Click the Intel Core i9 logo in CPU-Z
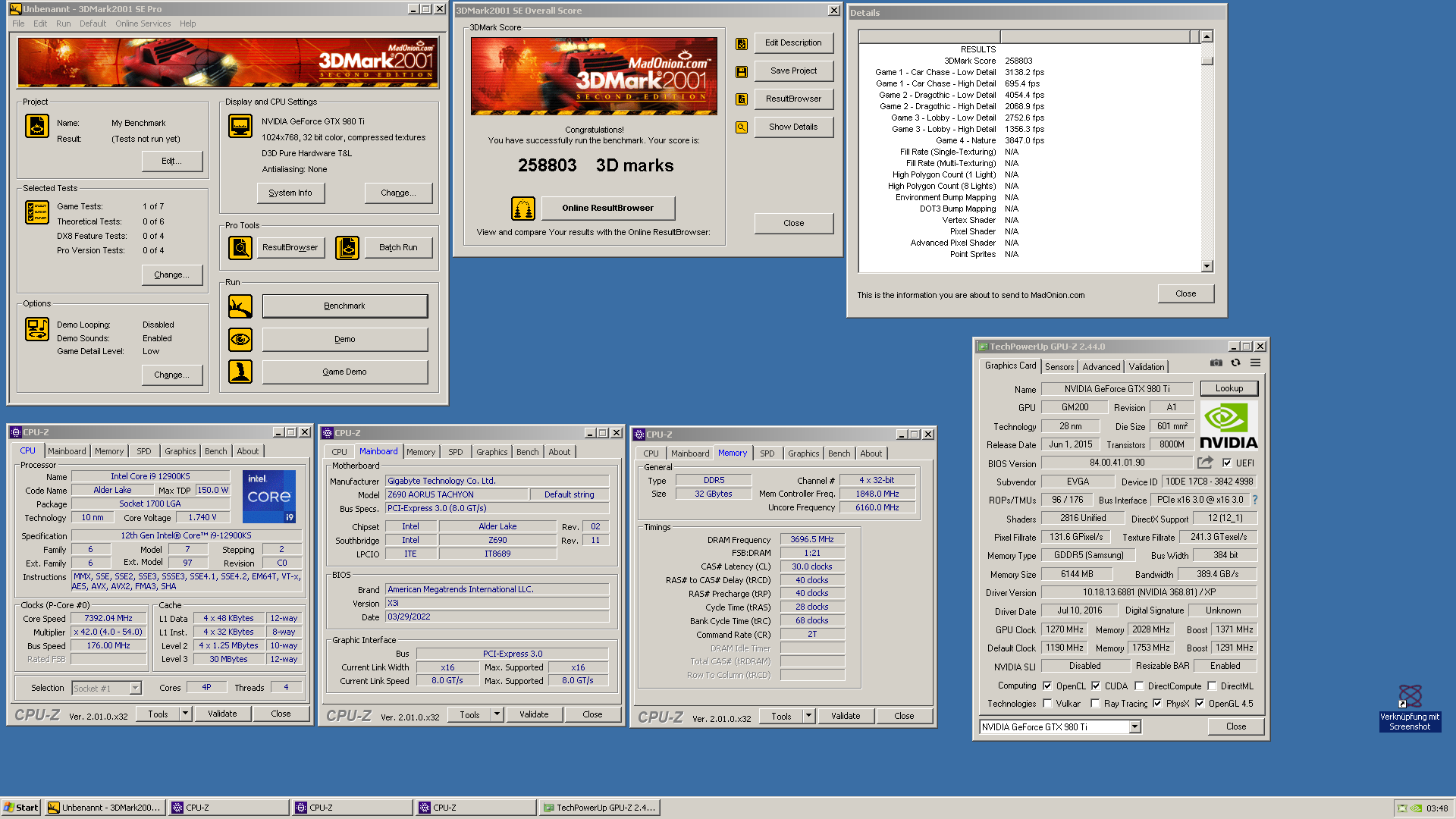This screenshot has height=819, width=1456. pos(269,497)
